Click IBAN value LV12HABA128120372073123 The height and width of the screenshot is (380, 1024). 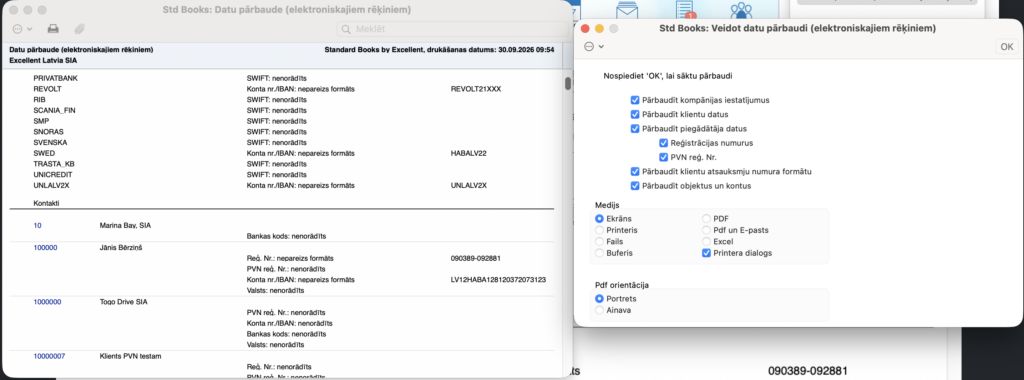point(498,280)
